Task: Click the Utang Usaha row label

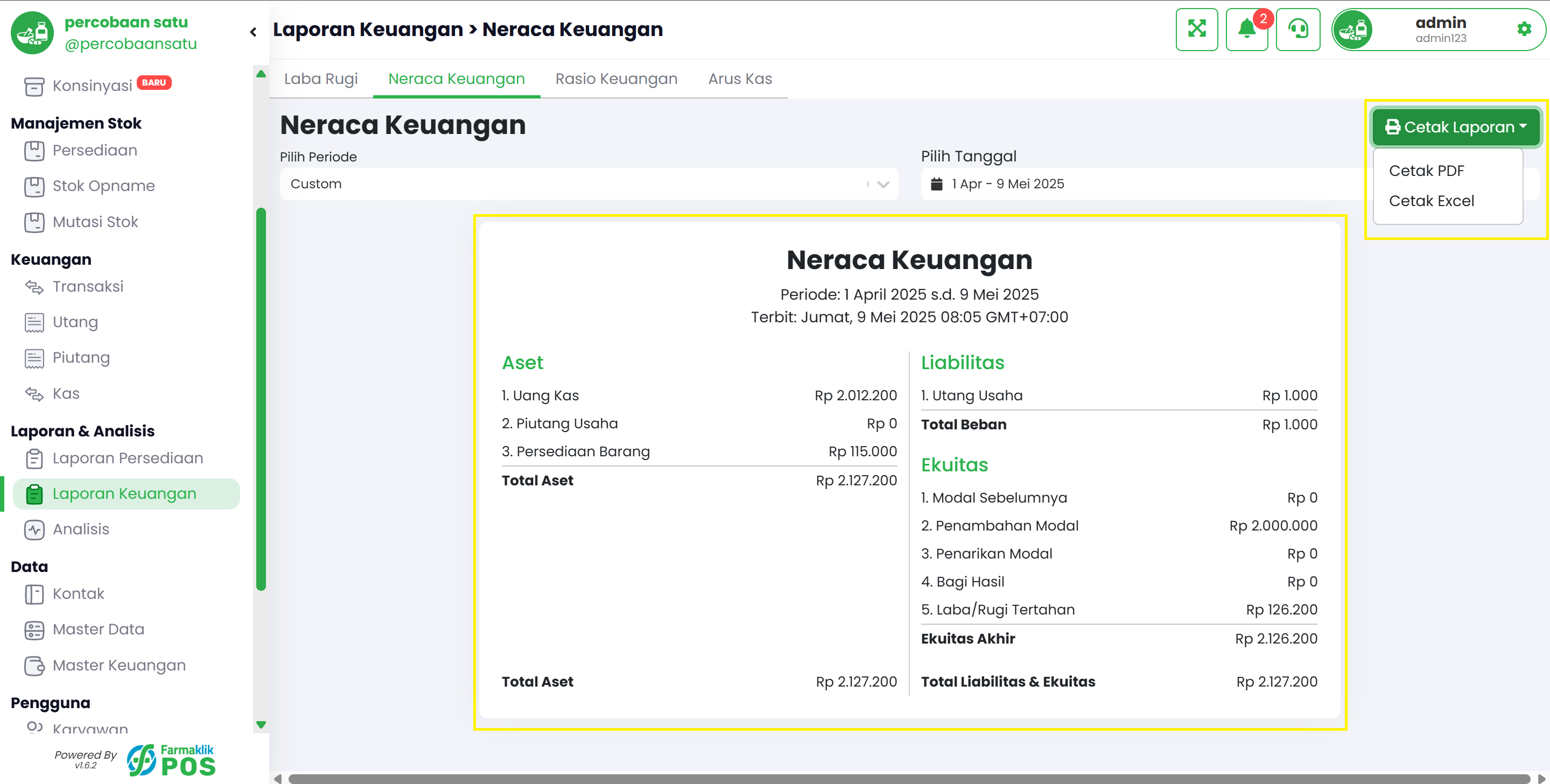Action: [971, 395]
